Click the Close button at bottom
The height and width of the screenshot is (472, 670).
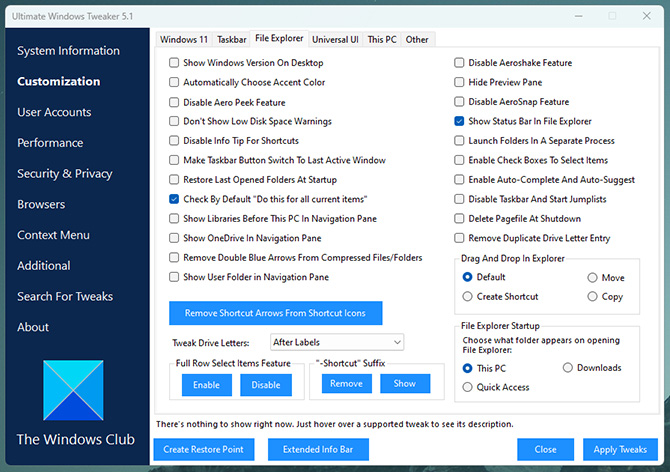pyautogui.click(x=546, y=449)
